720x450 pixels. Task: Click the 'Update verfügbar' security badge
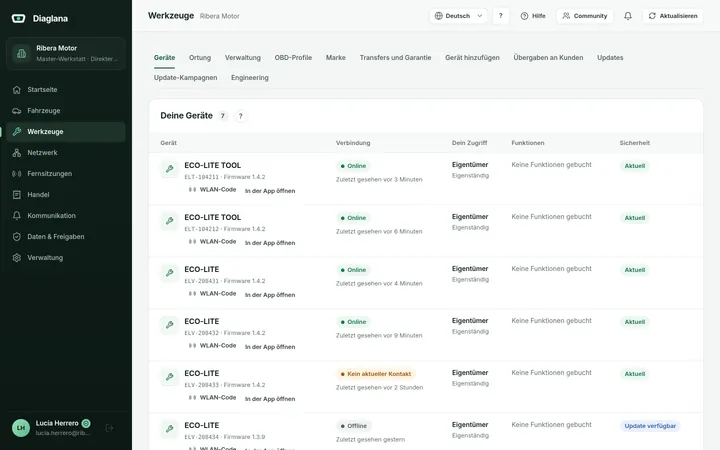pos(650,426)
